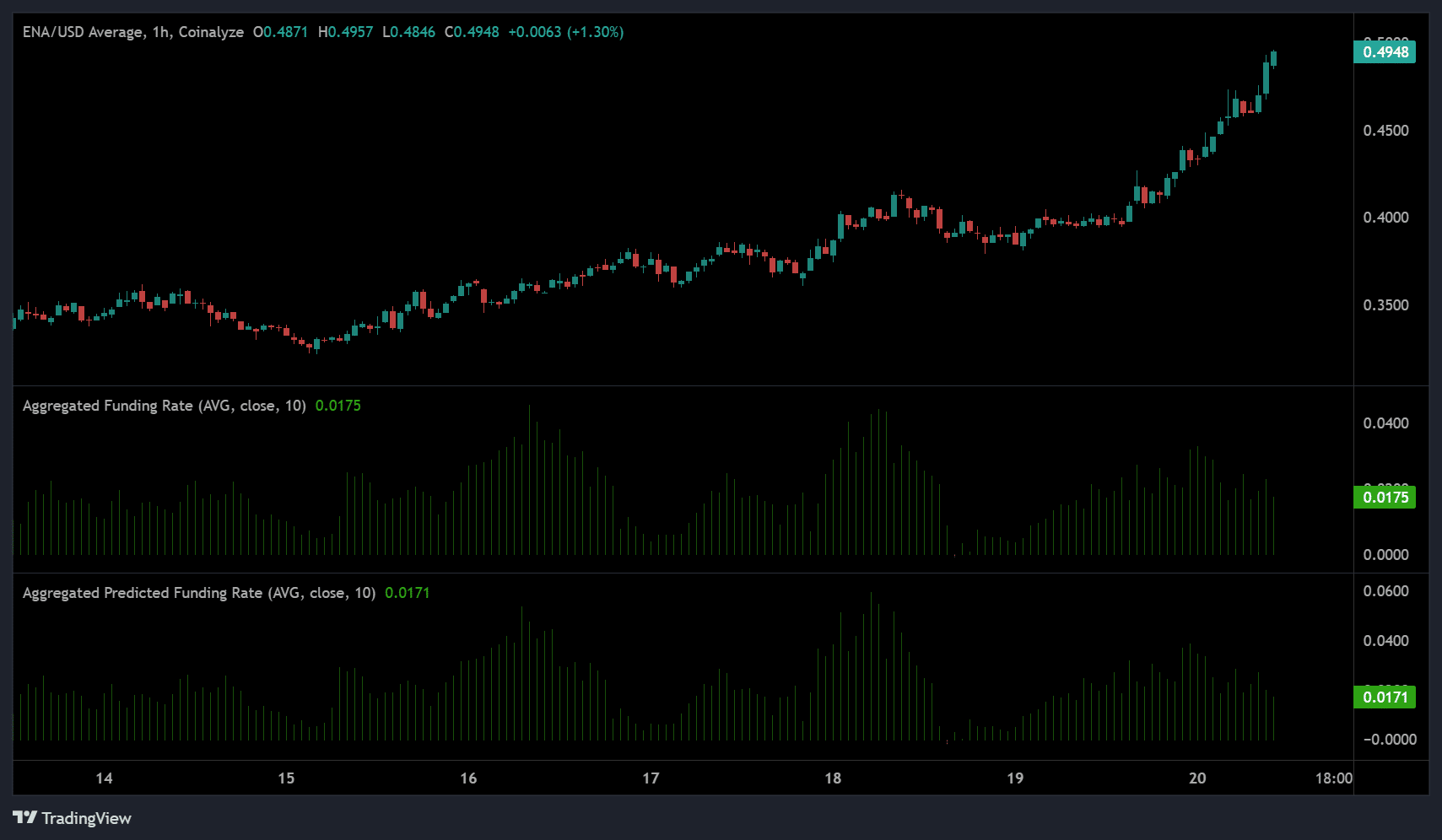Click the 0.0171 value in predicted legend

point(407,593)
